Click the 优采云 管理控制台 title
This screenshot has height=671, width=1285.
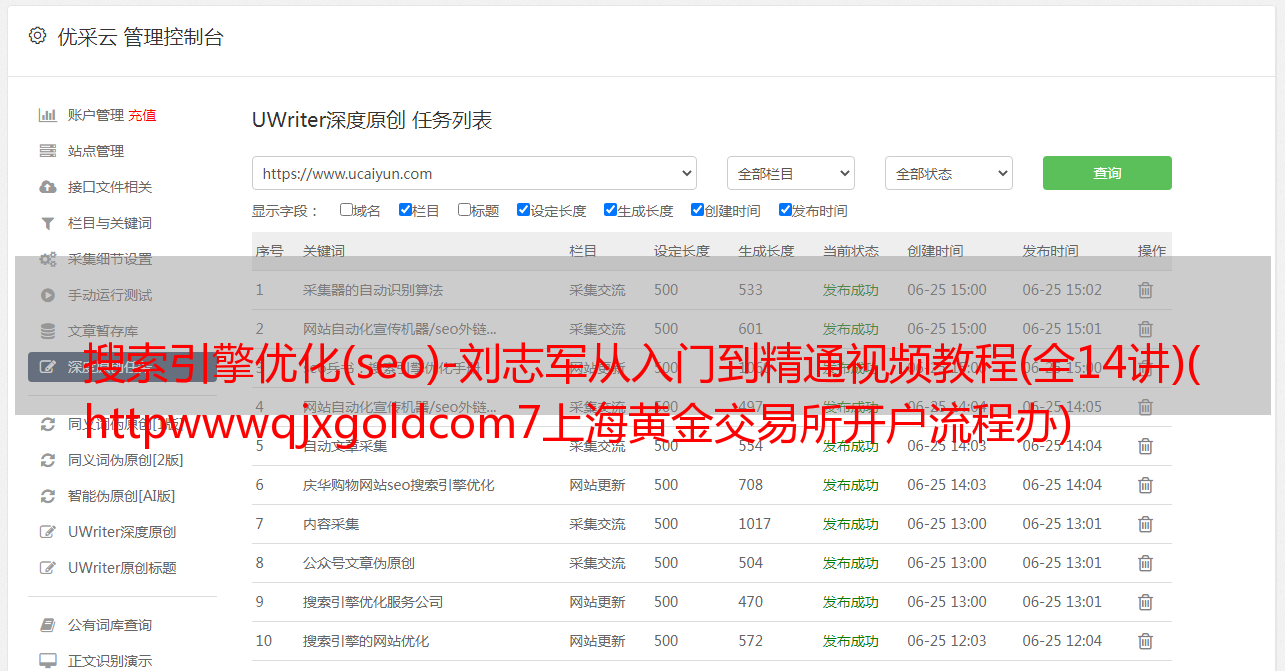pos(140,37)
